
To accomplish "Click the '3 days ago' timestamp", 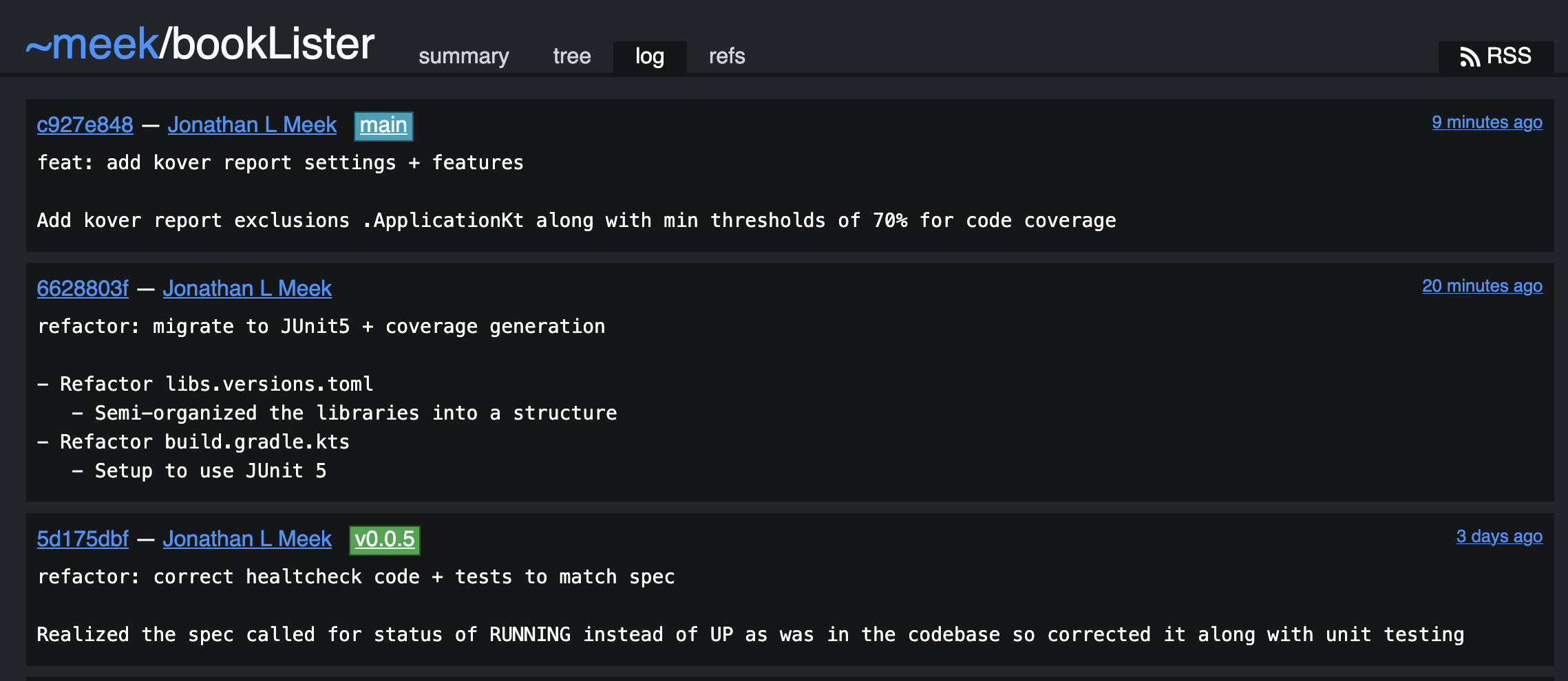I will tap(1498, 537).
